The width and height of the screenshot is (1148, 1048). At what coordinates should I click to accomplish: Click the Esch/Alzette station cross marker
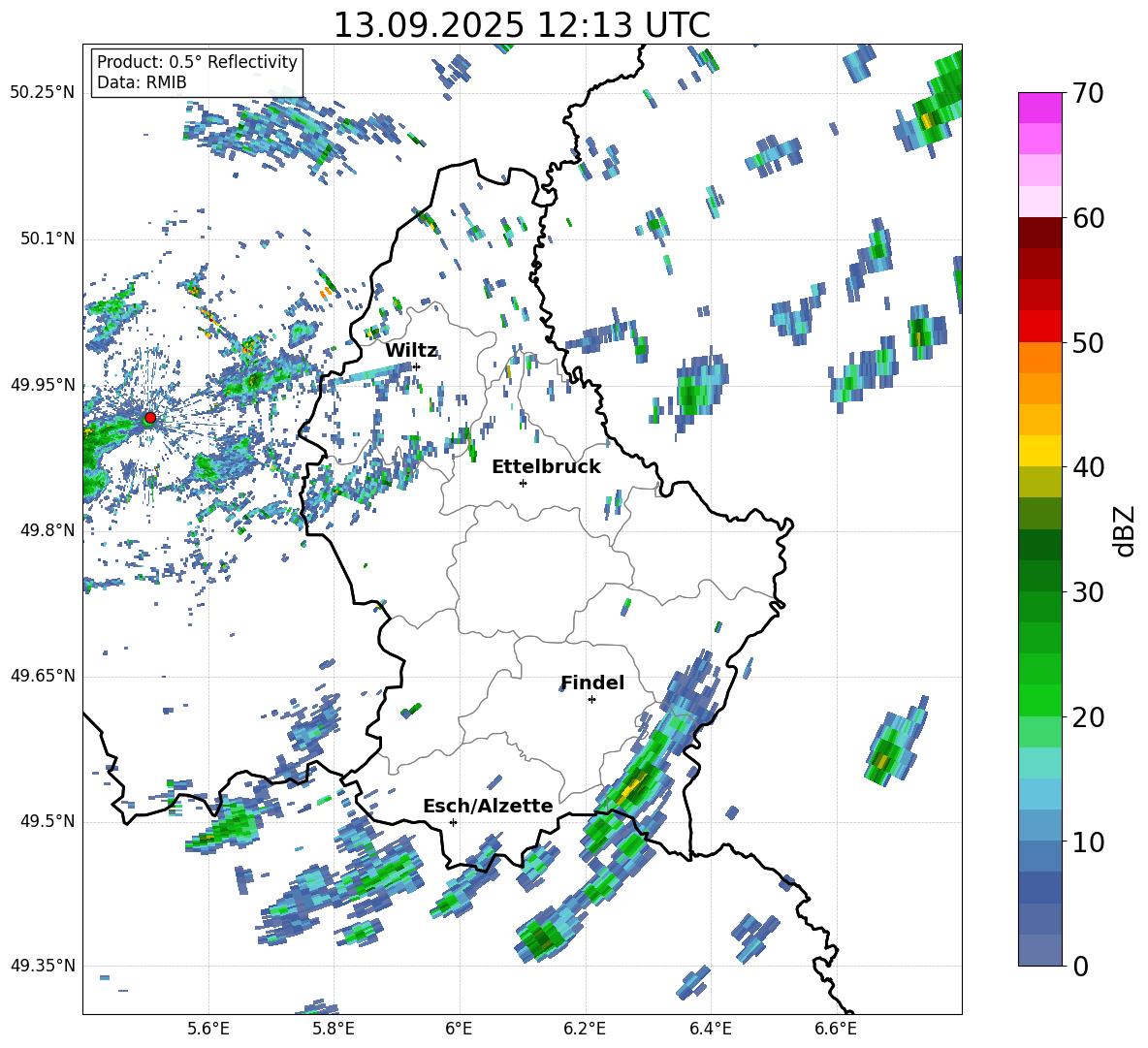(x=453, y=822)
